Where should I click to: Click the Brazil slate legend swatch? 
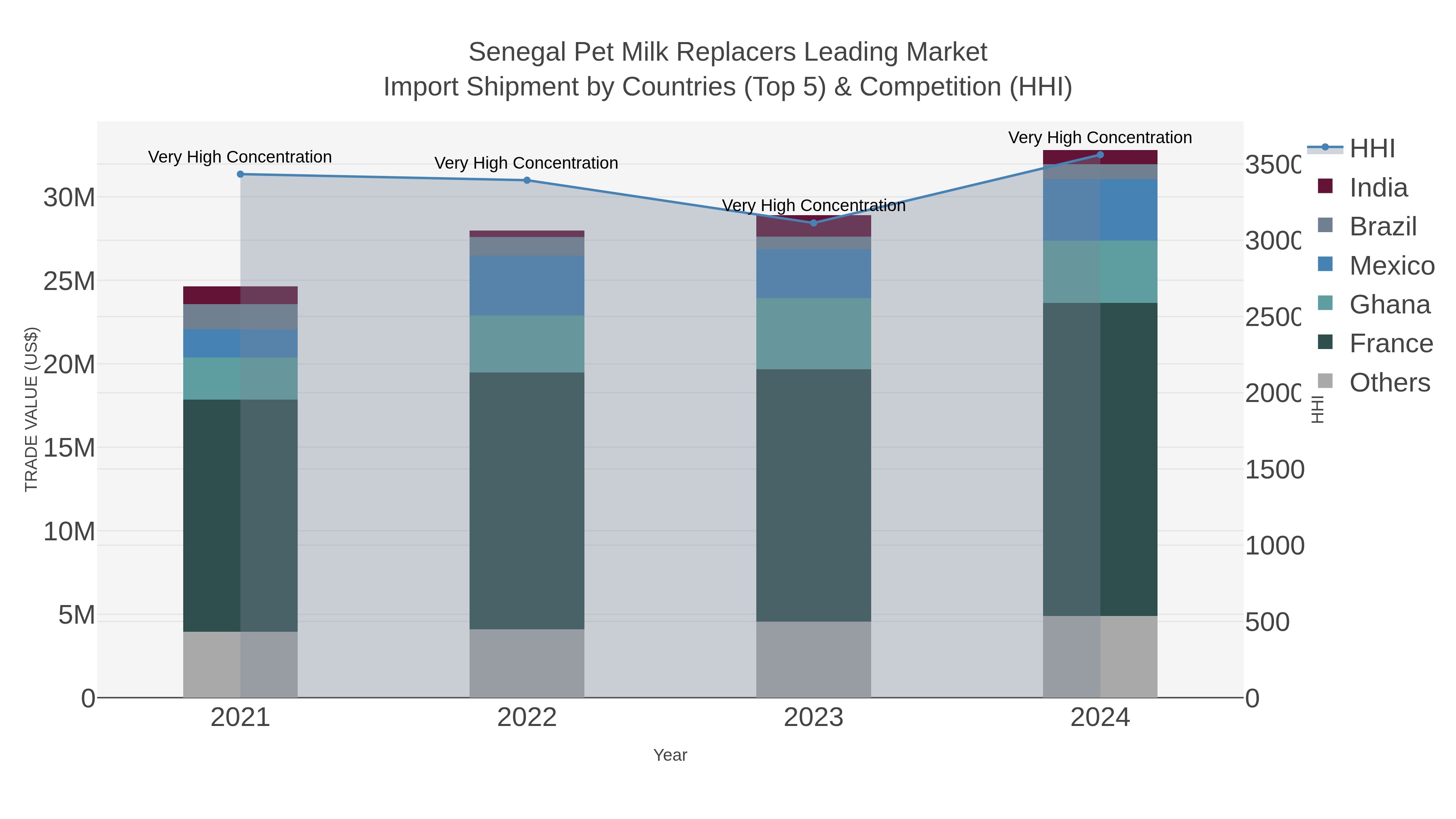click(1325, 225)
